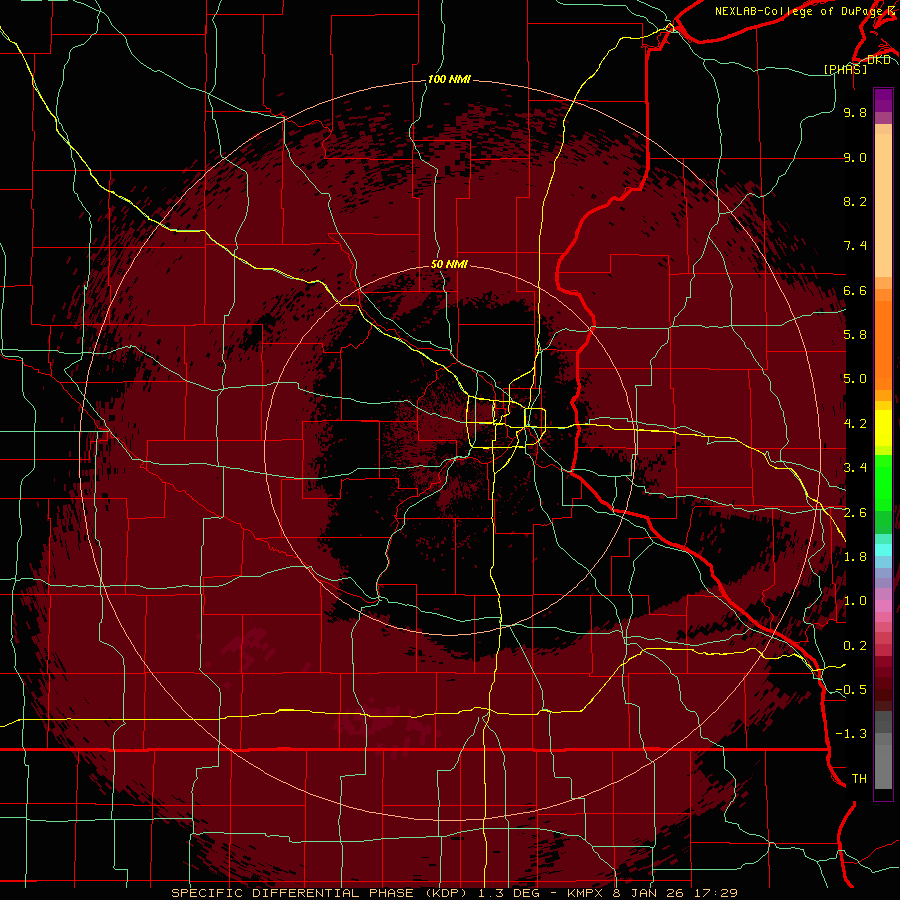
Task: Click the 9.8 value on the color scale
Action: click(855, 112)
